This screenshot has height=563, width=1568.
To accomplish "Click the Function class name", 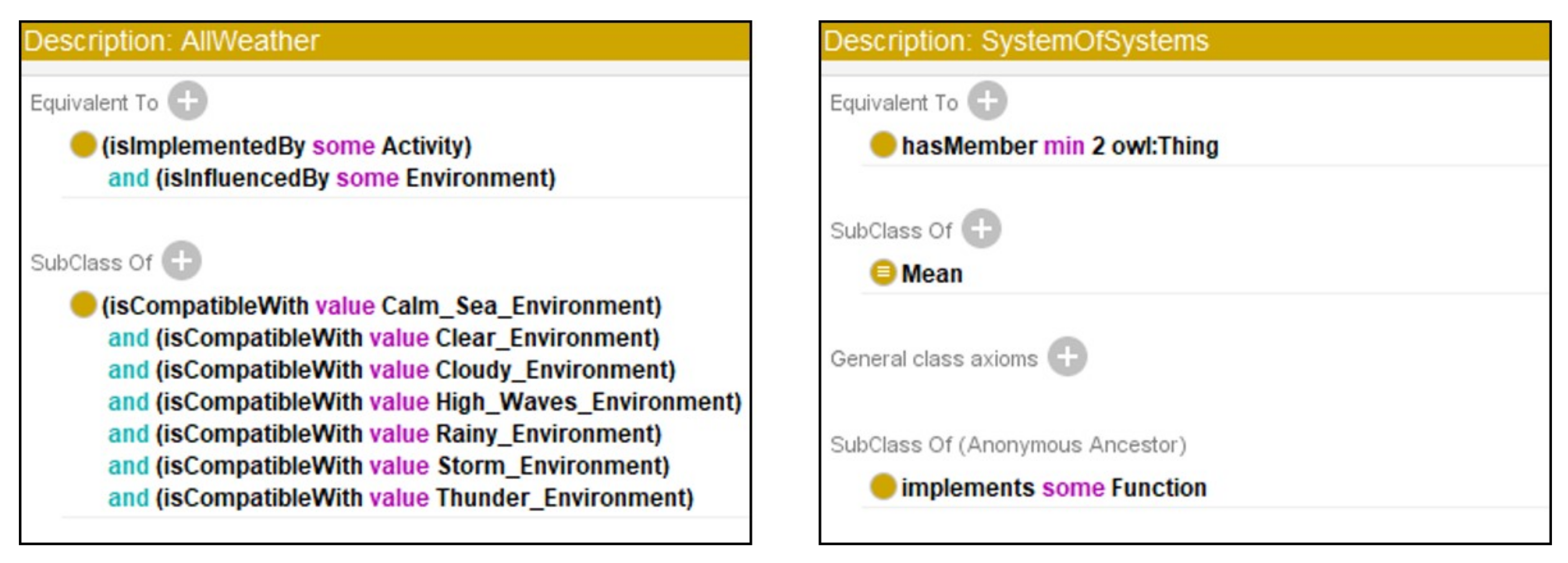I will coord(1158,488).
